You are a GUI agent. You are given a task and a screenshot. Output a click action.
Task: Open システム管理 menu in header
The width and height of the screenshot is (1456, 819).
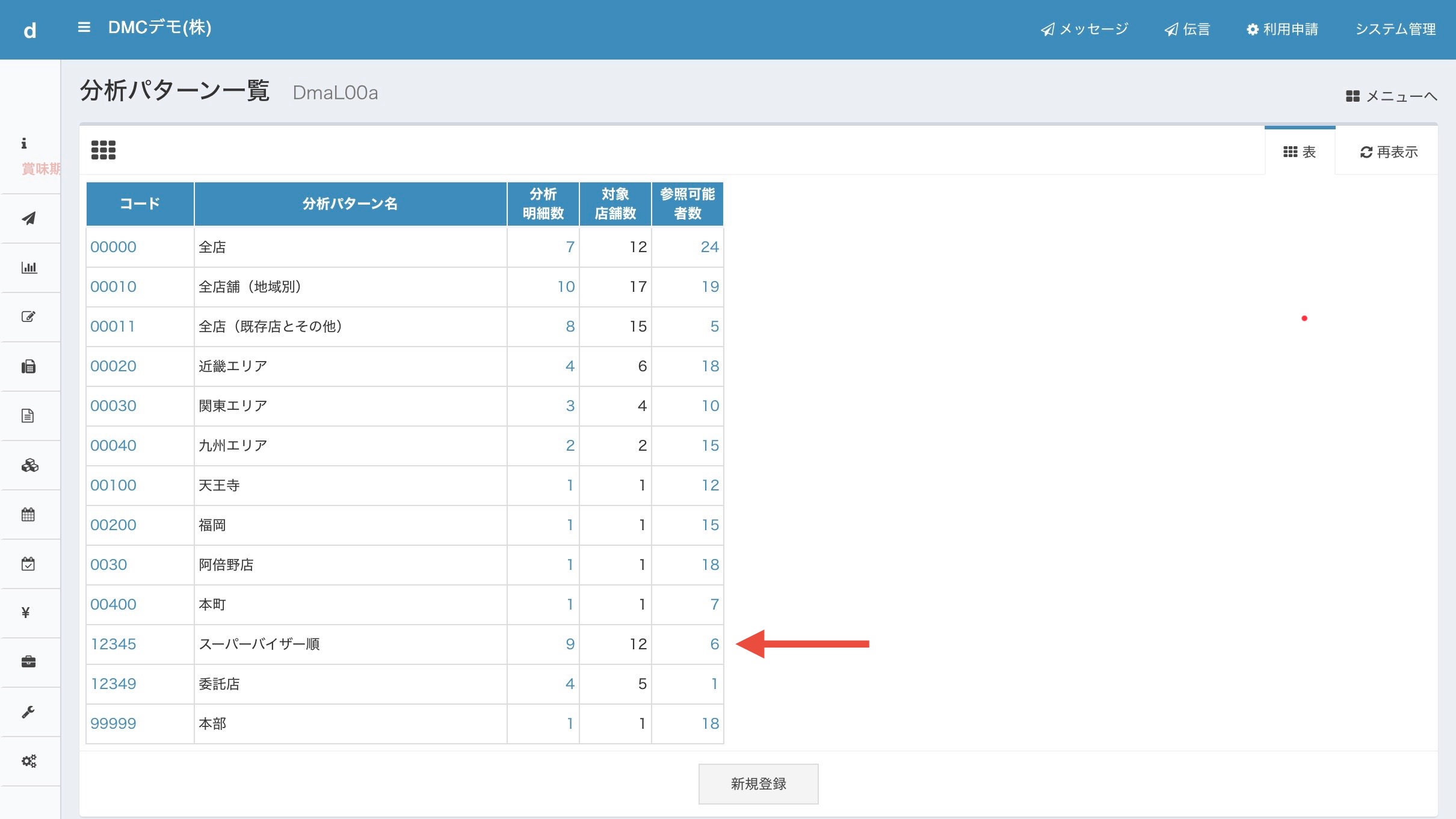click(1395, 29)
